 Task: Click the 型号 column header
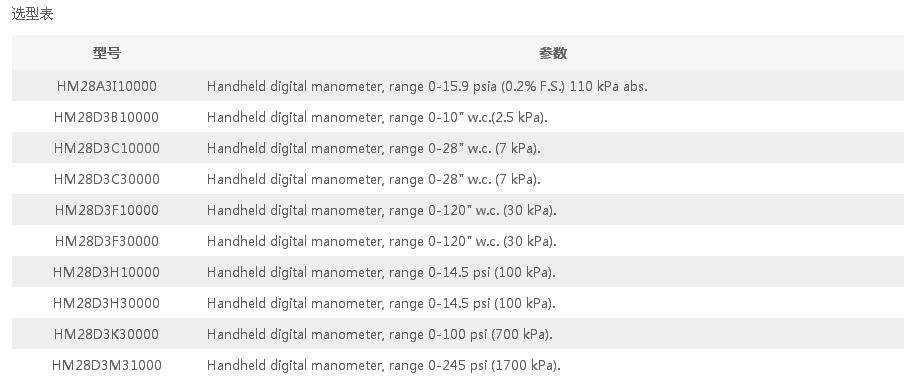pyautogui.click(x=106, y=53)
